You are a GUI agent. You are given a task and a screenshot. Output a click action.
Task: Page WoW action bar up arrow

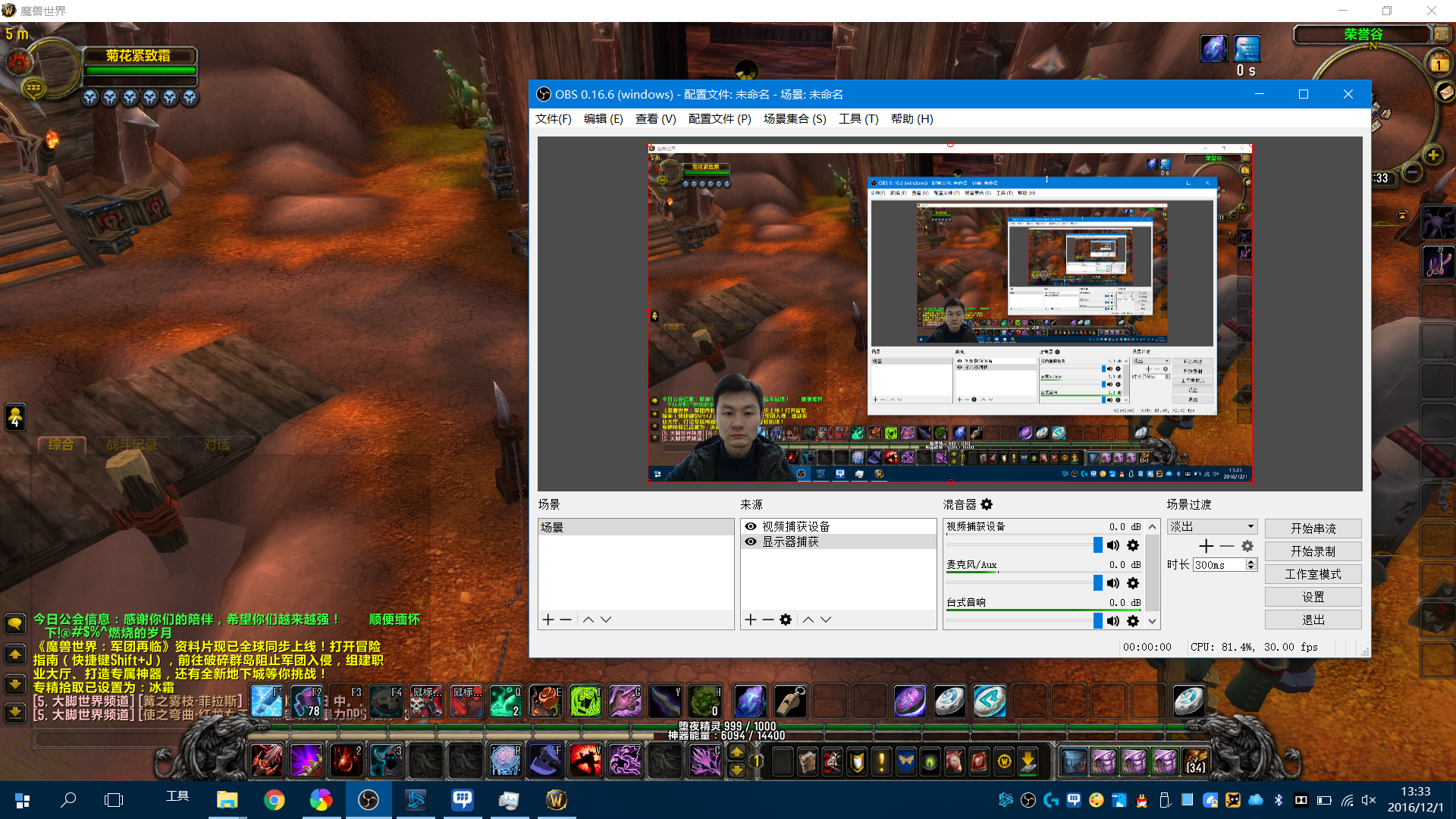[736, 752]
